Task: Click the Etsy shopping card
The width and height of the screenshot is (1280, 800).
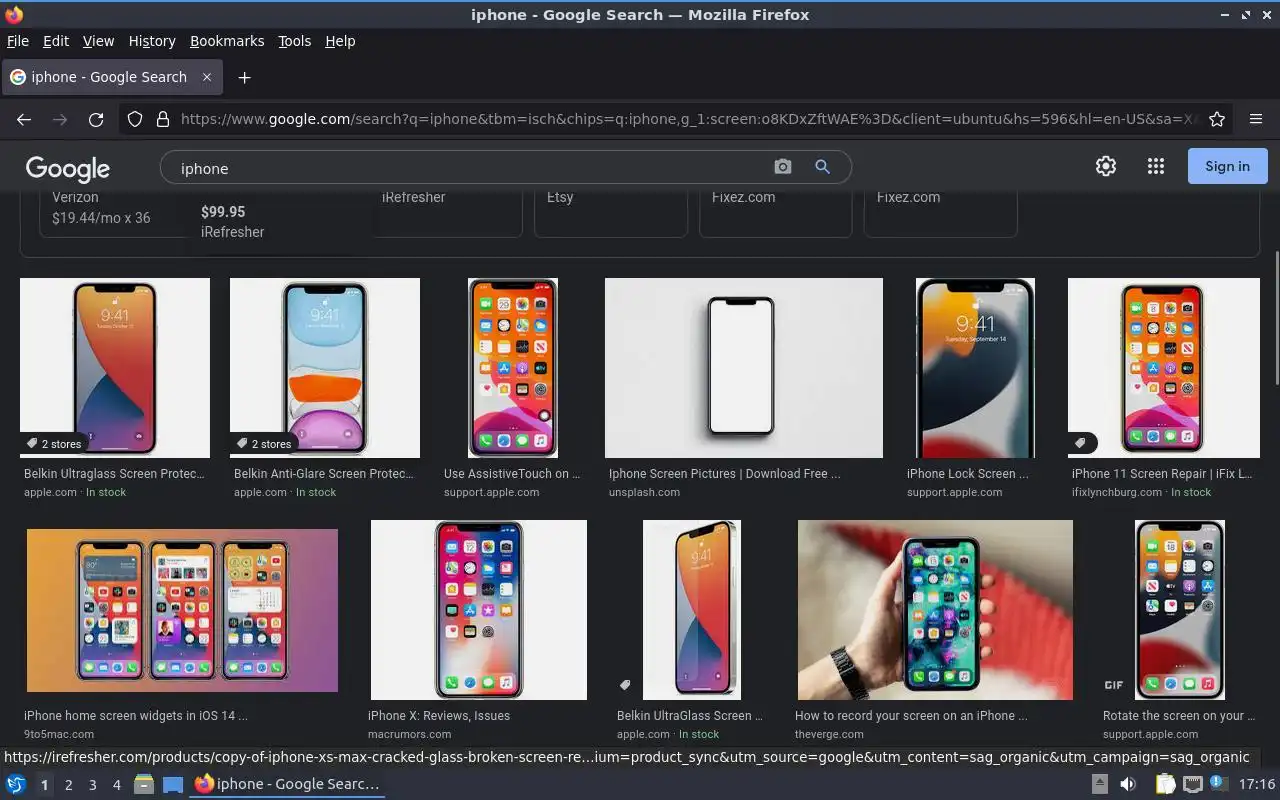Action: (611, 216)
